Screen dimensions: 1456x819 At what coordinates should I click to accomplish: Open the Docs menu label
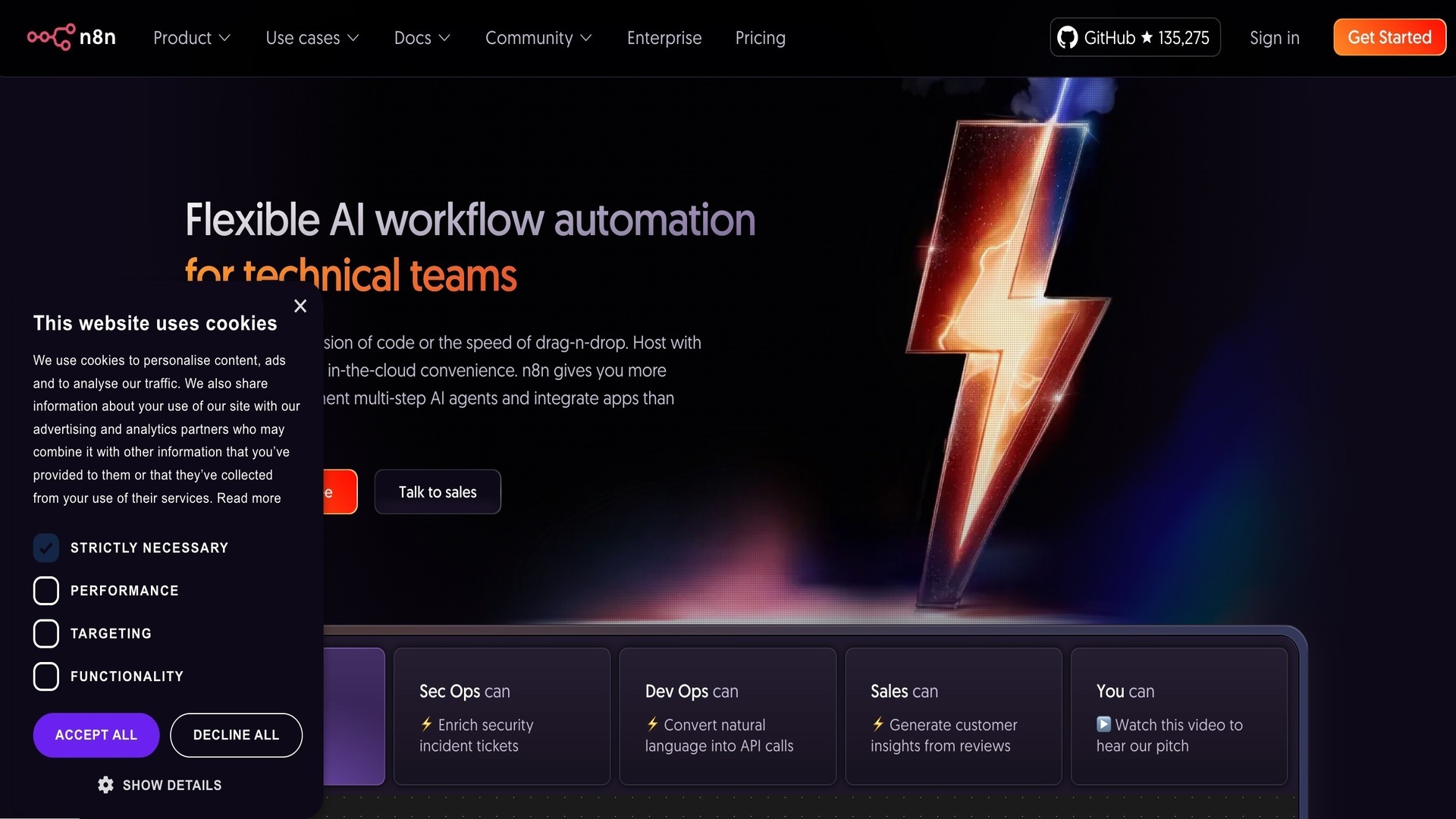[413, 38]
